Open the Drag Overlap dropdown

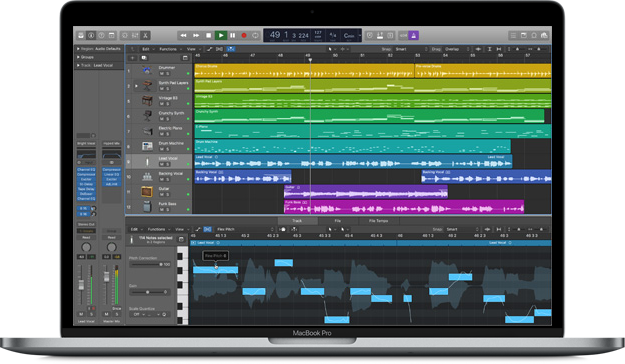[x=458, y=49]
